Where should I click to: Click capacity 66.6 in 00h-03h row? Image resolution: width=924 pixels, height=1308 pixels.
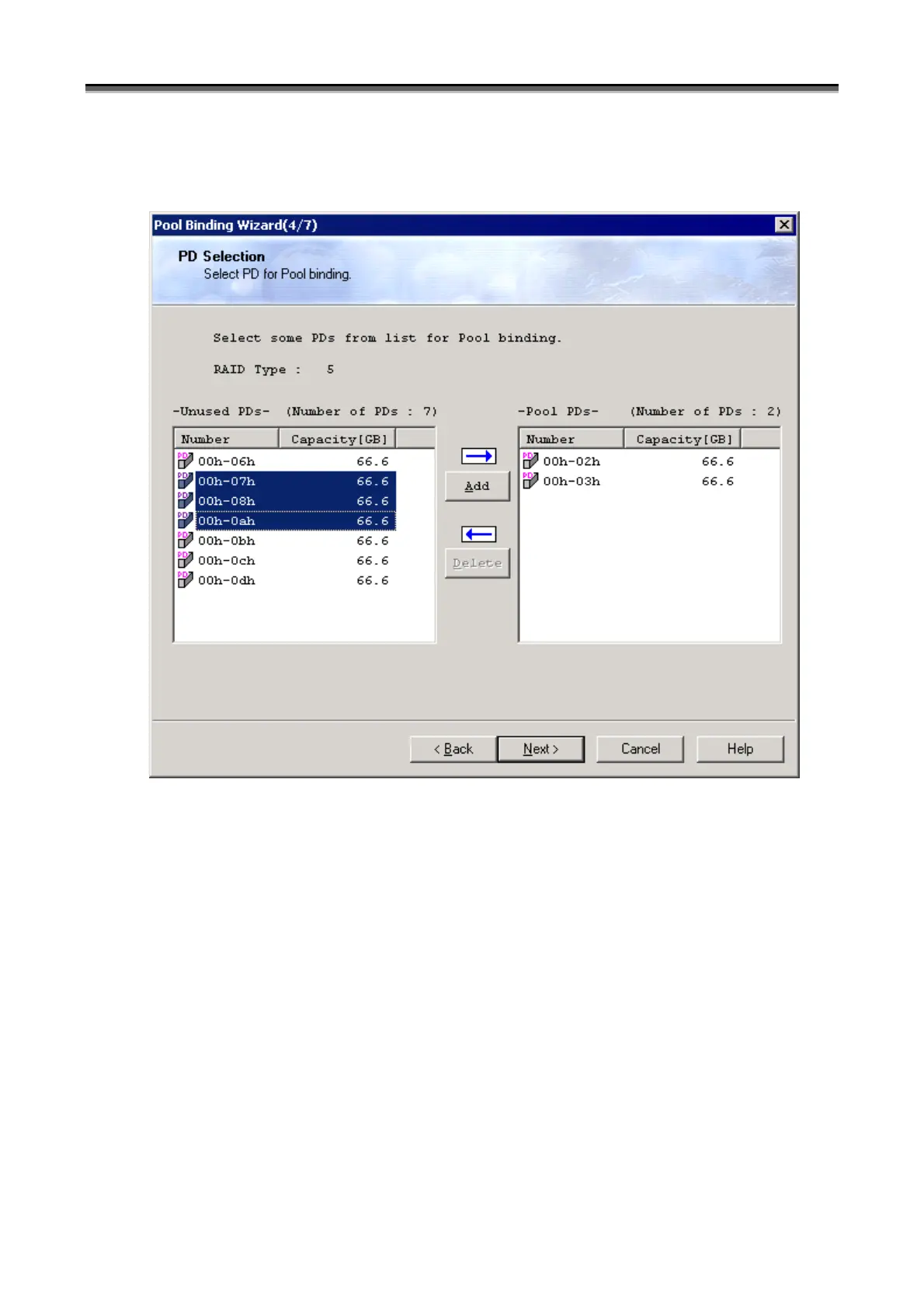(x=718, y=481)
